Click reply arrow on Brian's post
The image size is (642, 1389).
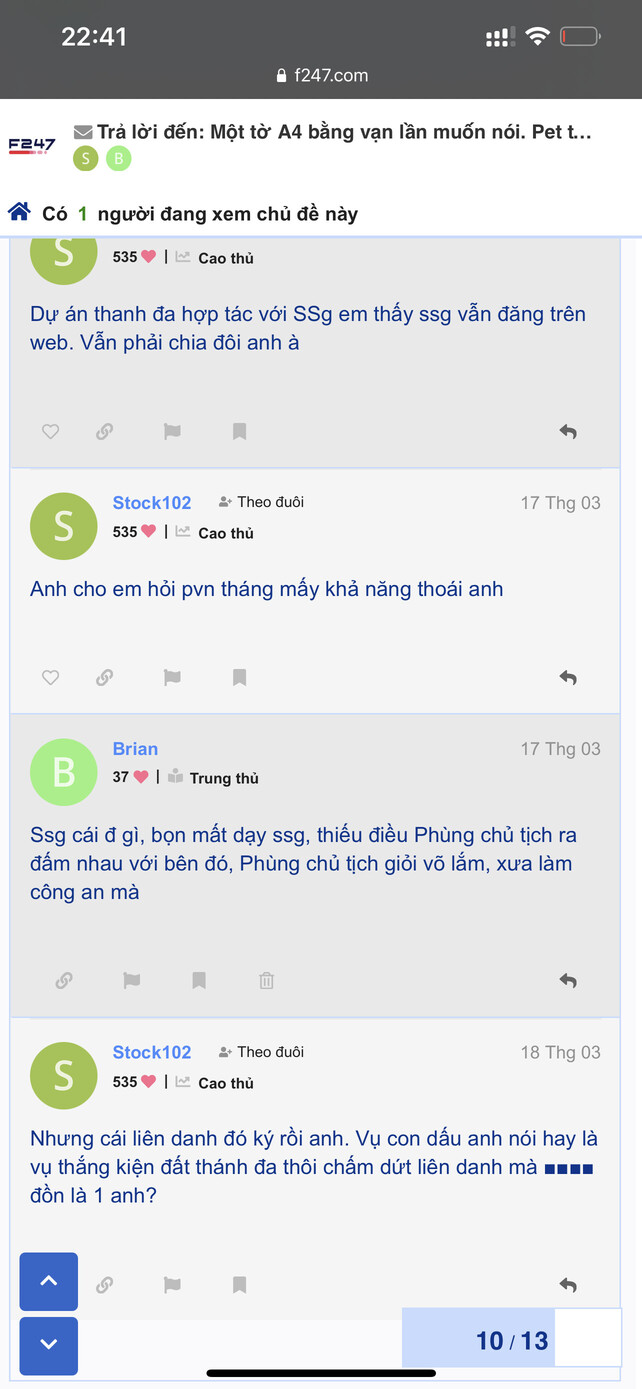568,980
